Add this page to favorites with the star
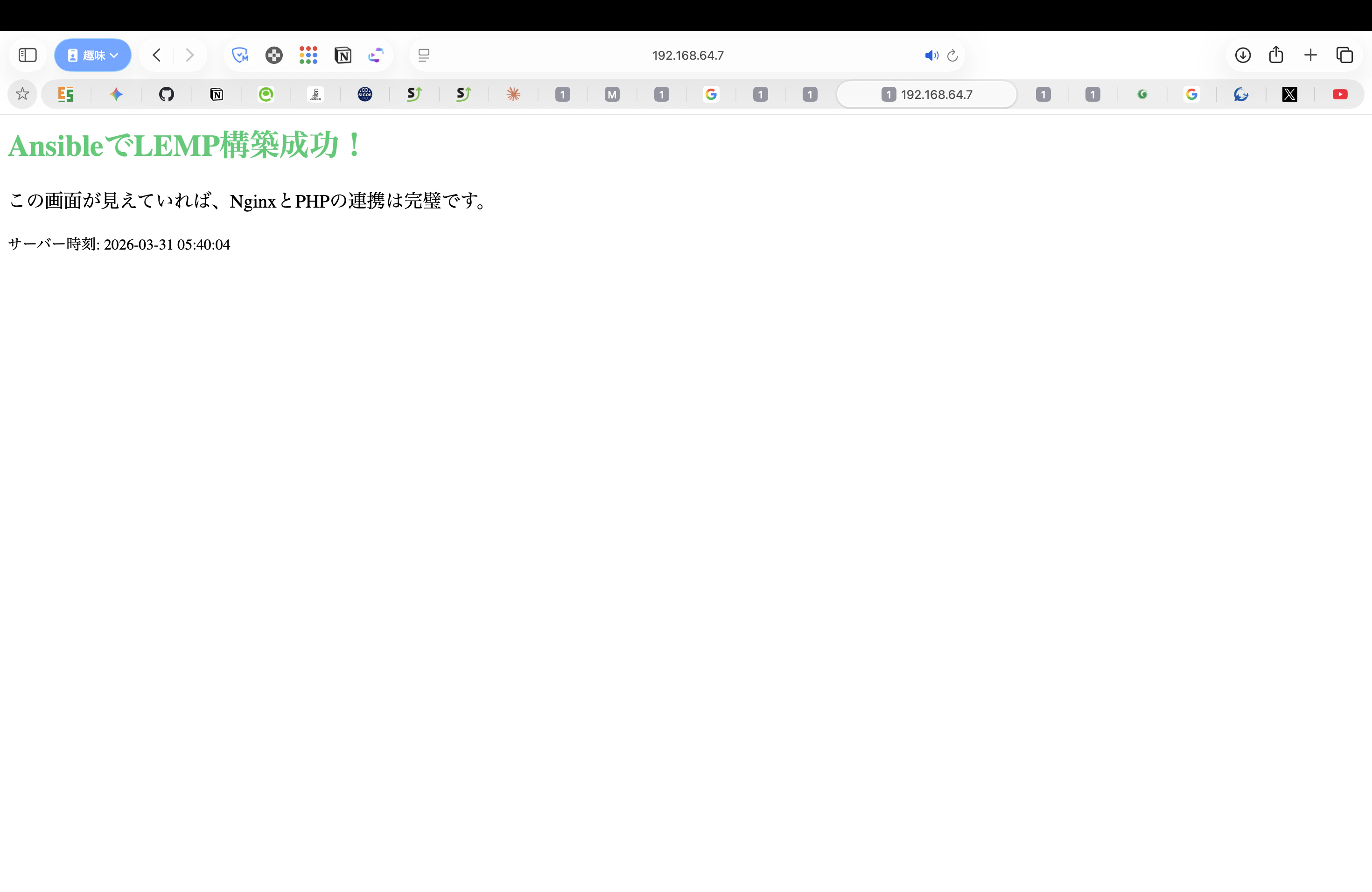 coord(22,94)
